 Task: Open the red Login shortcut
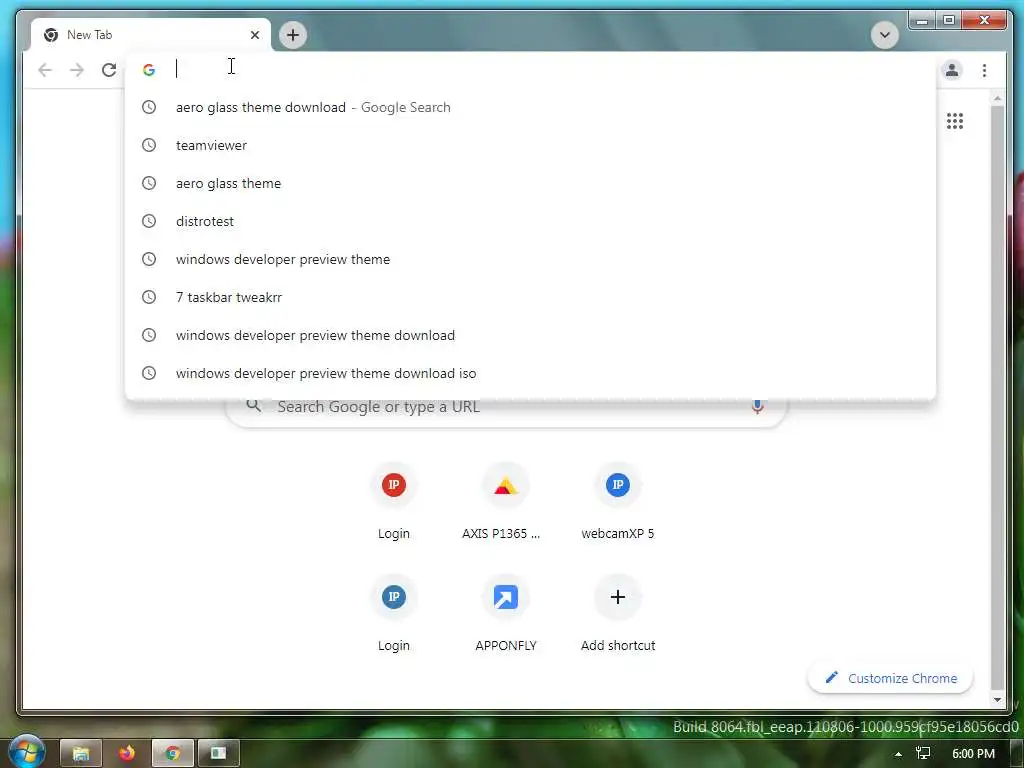coord(394,503)
